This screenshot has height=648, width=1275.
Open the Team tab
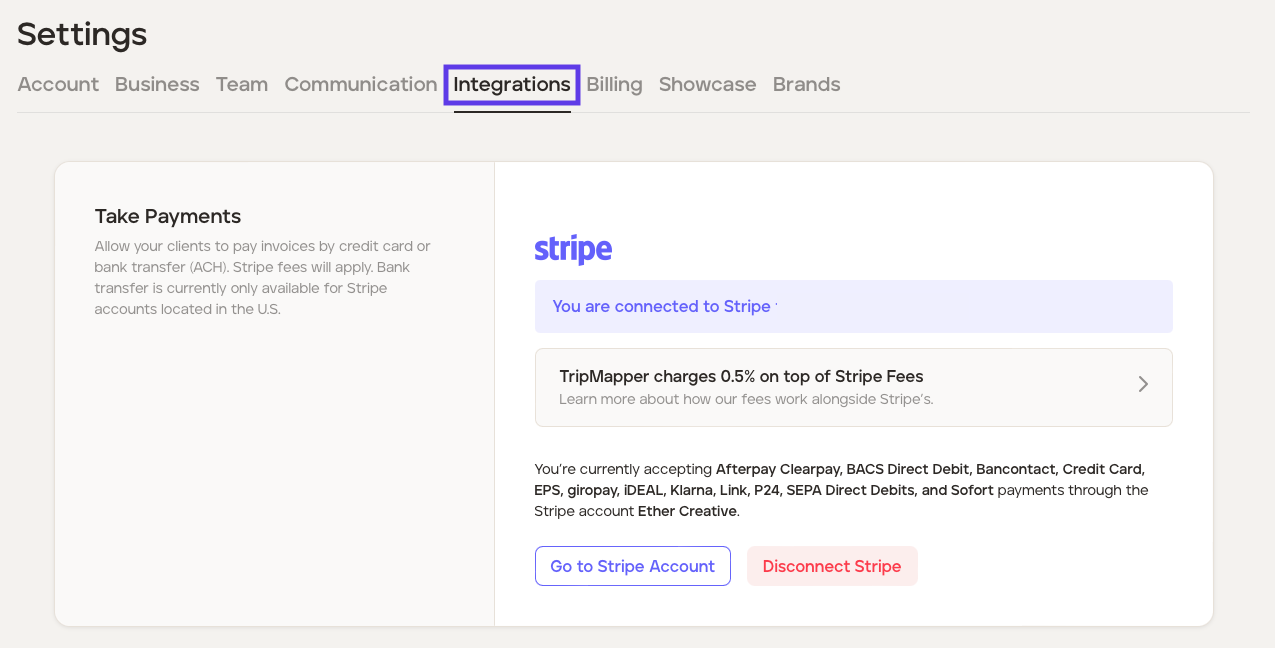pos(242,84)
